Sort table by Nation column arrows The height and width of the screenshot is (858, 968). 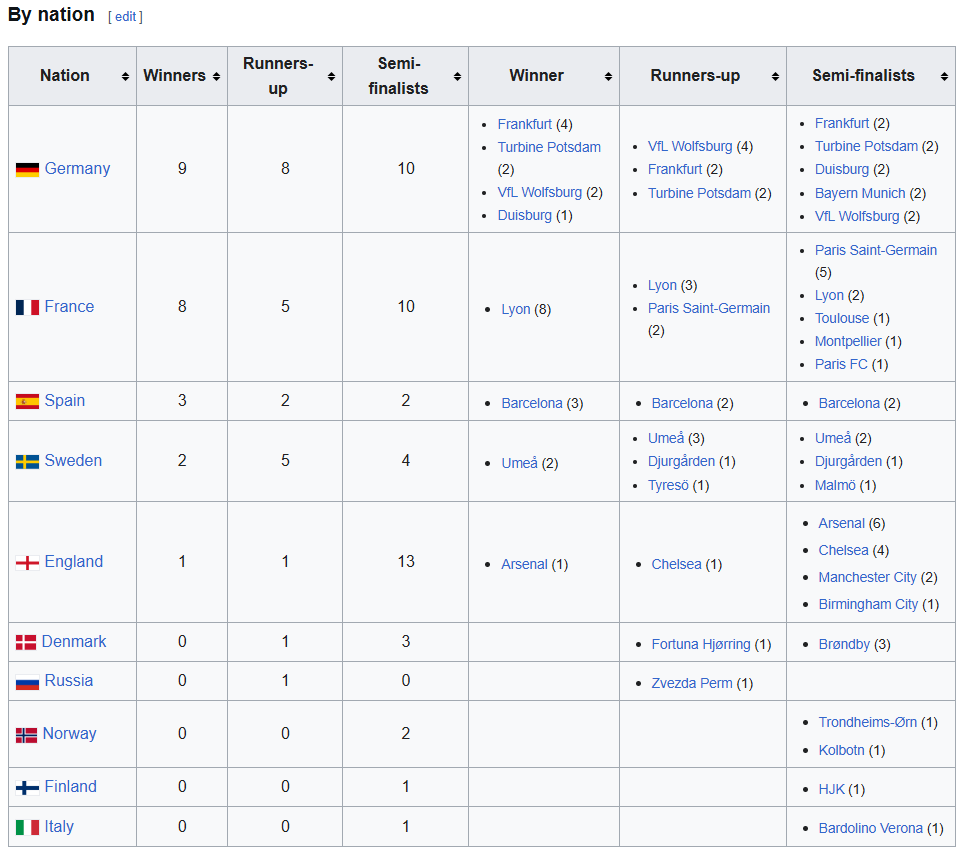tap(125, 77)
